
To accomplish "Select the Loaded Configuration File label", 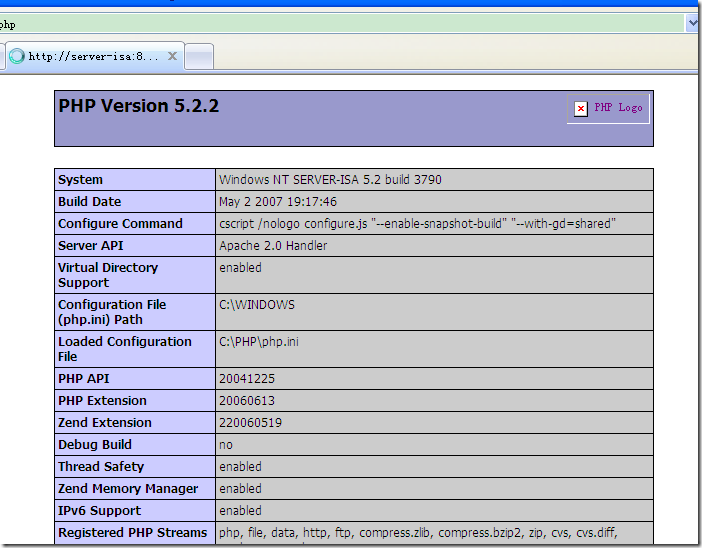I will tap(125, 349).
